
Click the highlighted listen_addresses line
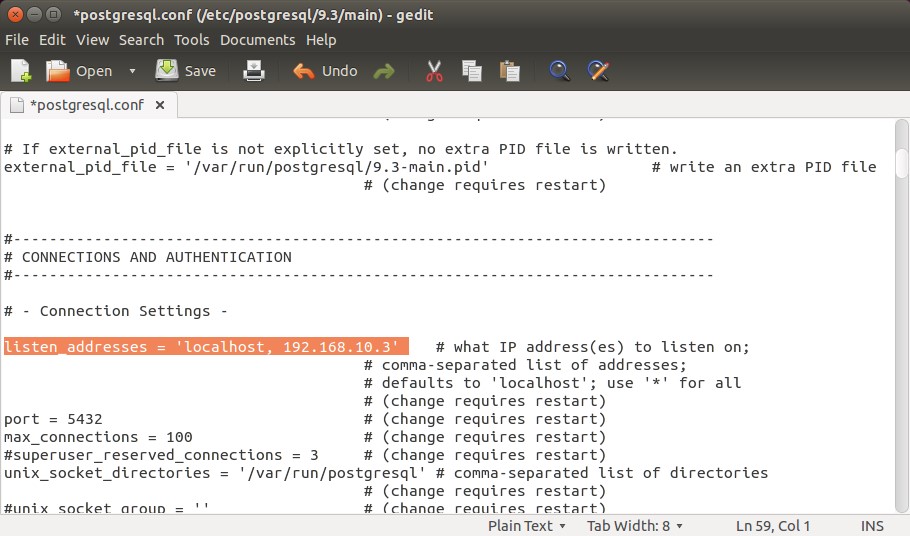pyautogui.click(x=206, y=347)
